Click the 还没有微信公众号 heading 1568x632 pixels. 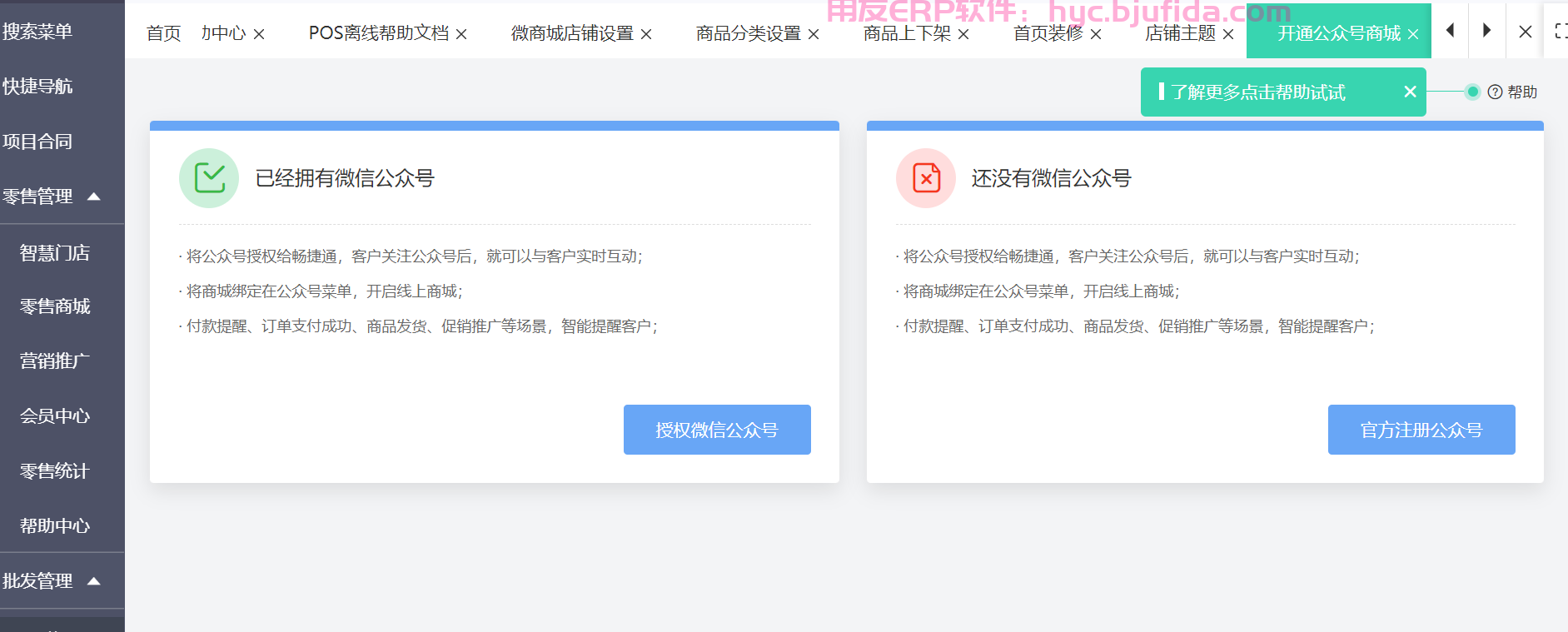pos(1051,178)
